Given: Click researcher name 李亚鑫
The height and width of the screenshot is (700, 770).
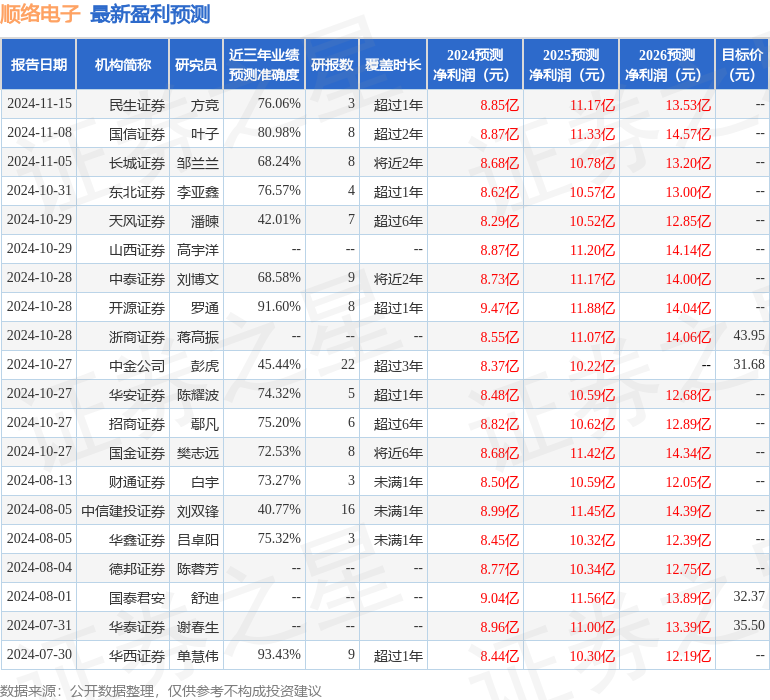Looking at the screenshot, I should click(x=198, y=192).
